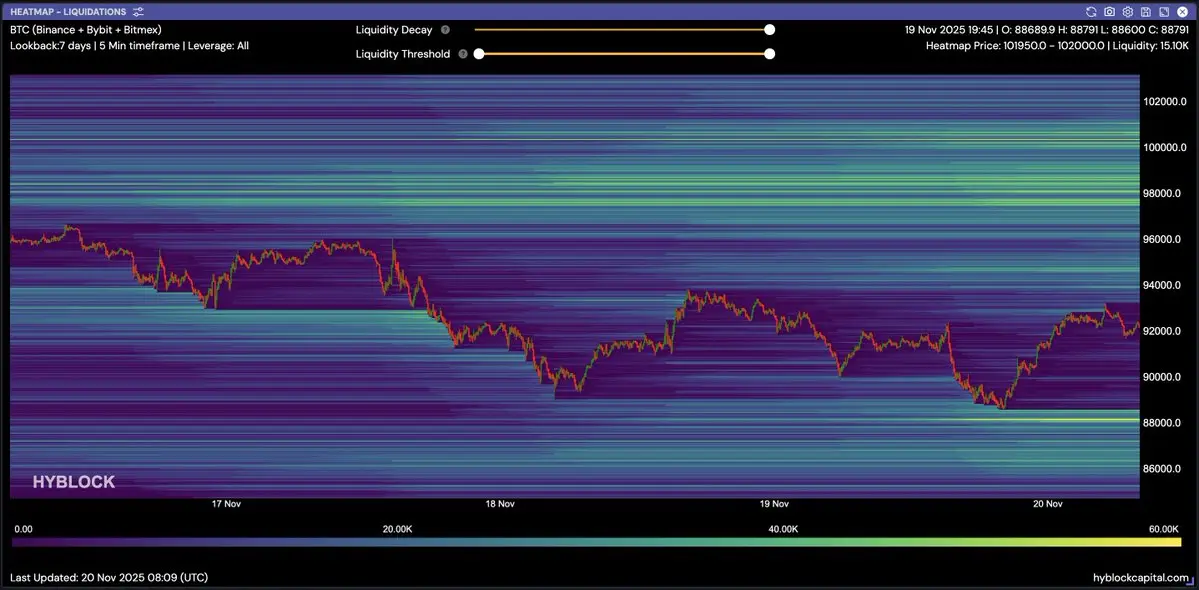
Task: Click the 18 Nov date axis label
Action: 499,504
